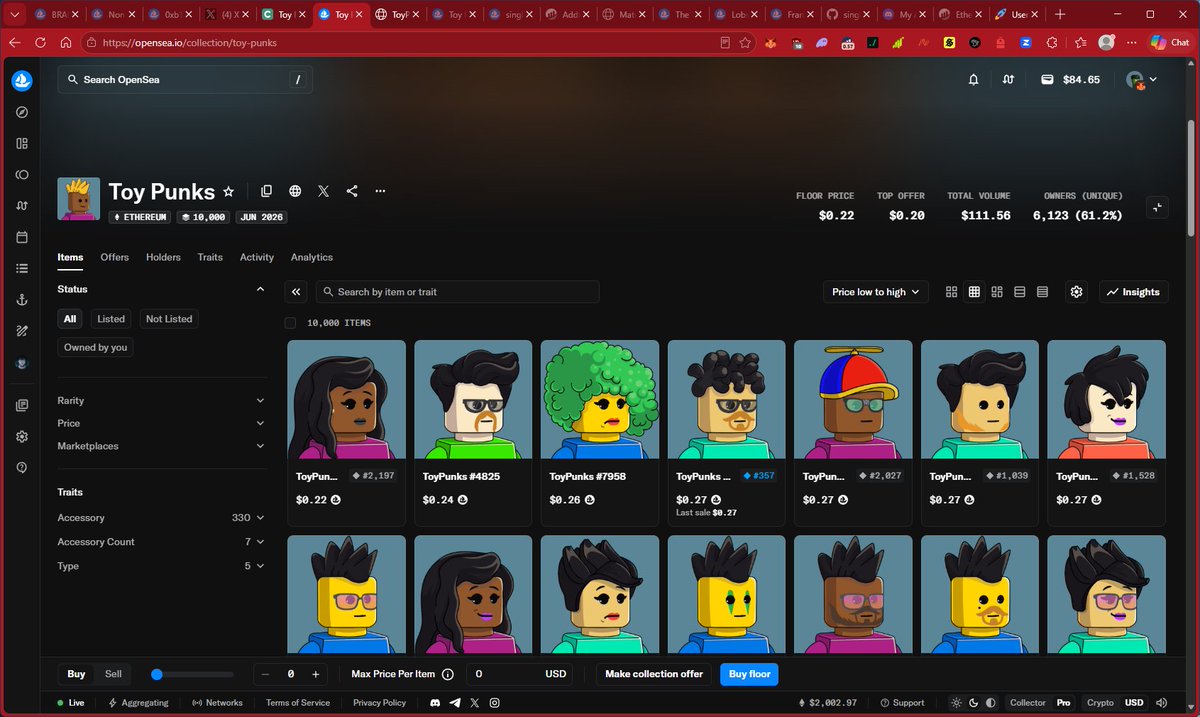Filter by Owned by you

[96, 347]
